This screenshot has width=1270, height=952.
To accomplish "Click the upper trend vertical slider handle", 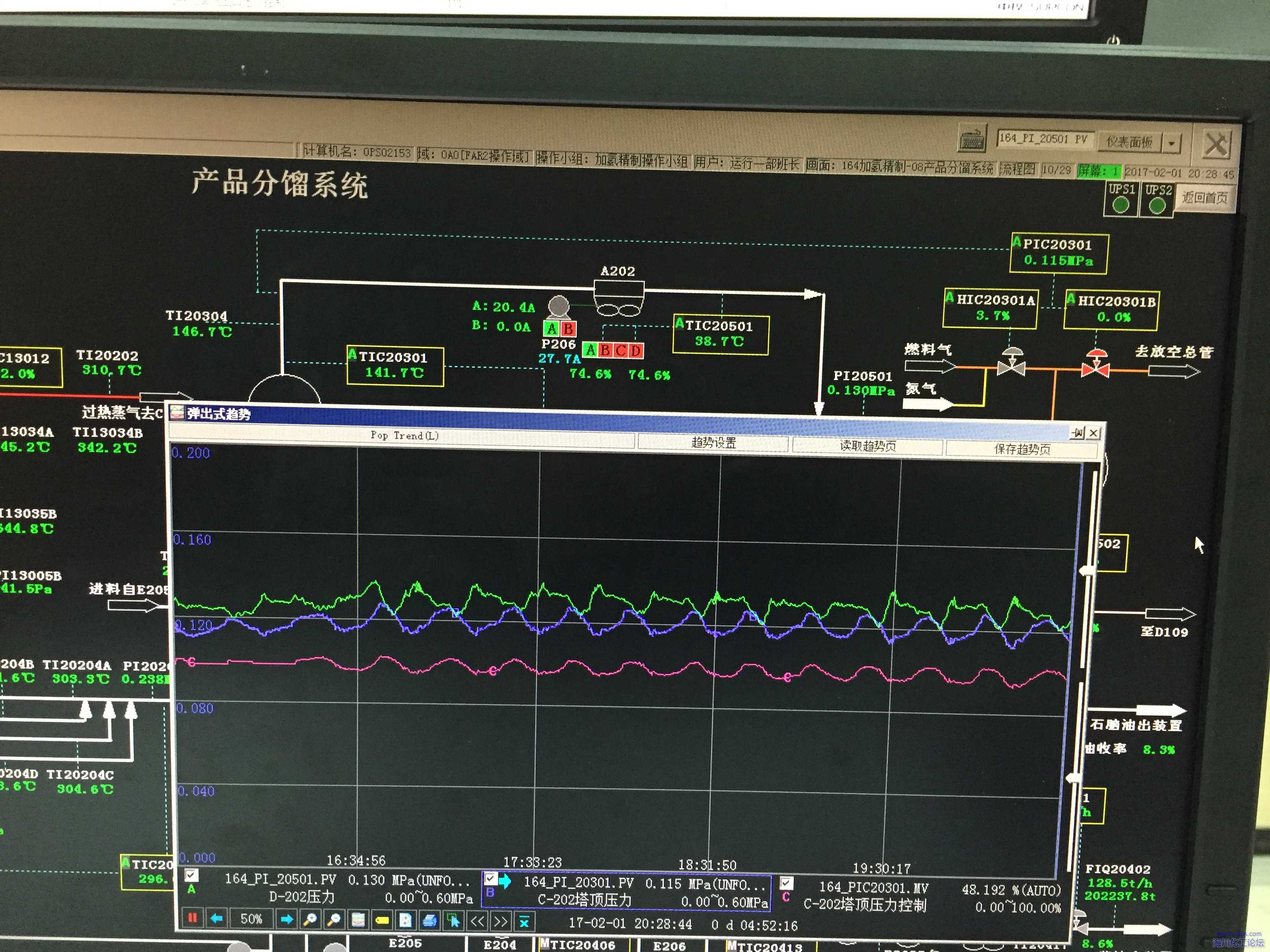I will [1087, 570].
